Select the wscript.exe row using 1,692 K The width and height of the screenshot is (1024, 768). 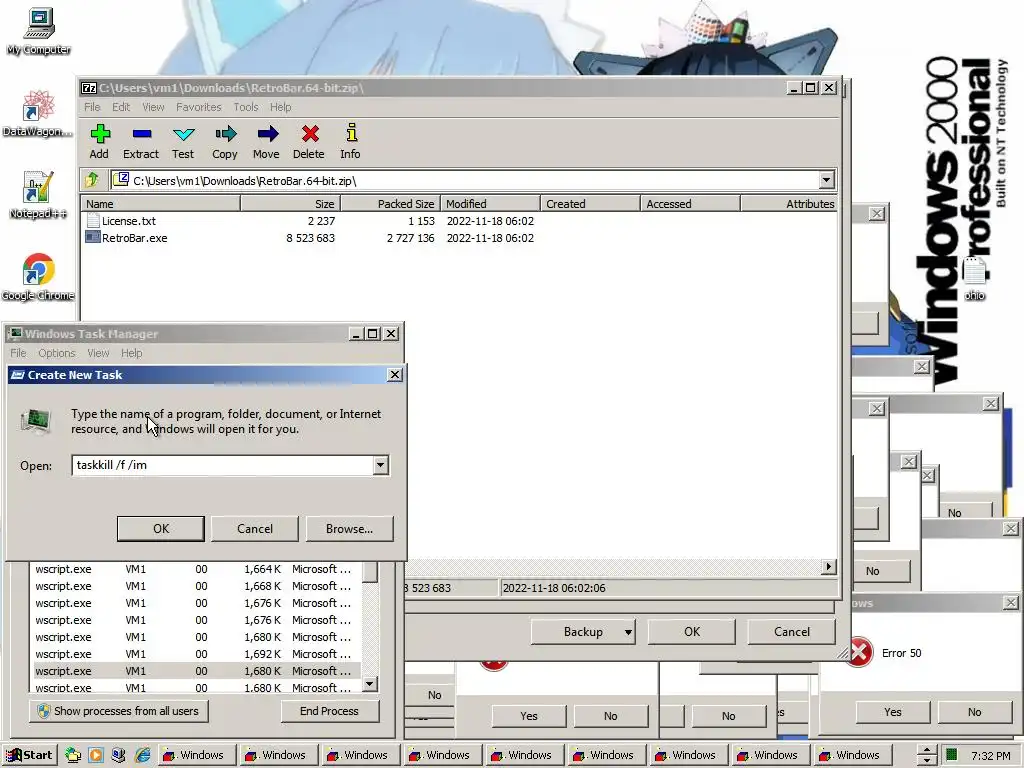point(197,654)
